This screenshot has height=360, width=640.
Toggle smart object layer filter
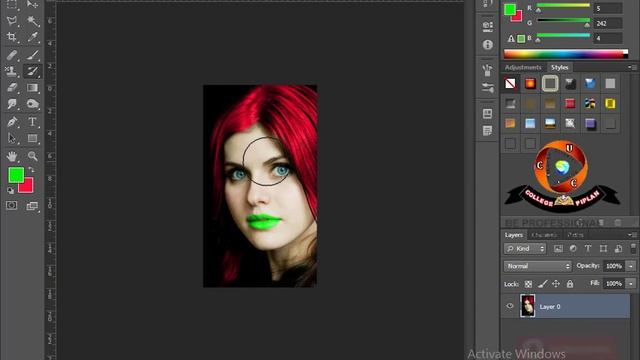(x=618, y=249)
